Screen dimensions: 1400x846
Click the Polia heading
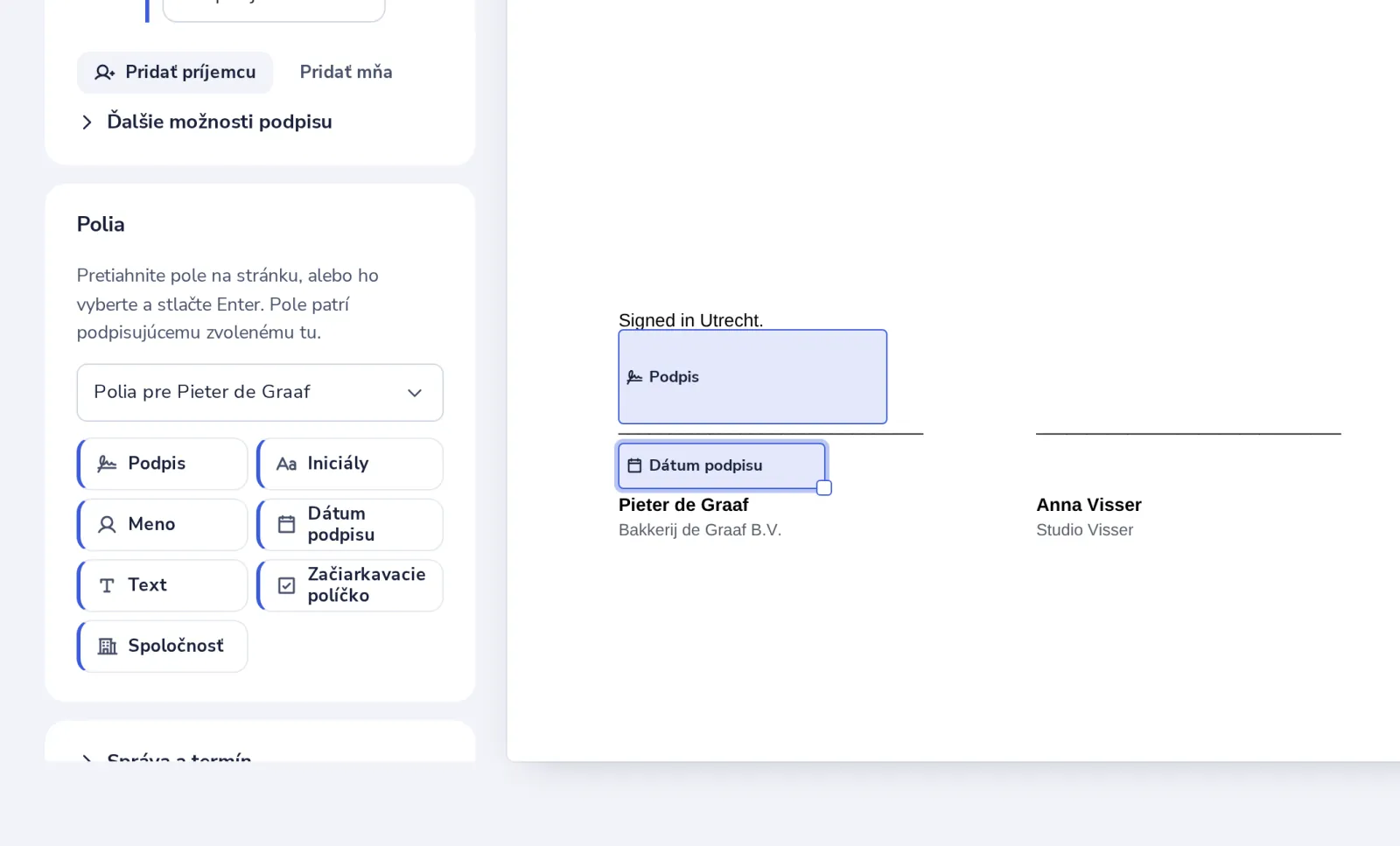click(x=101, y=225)
